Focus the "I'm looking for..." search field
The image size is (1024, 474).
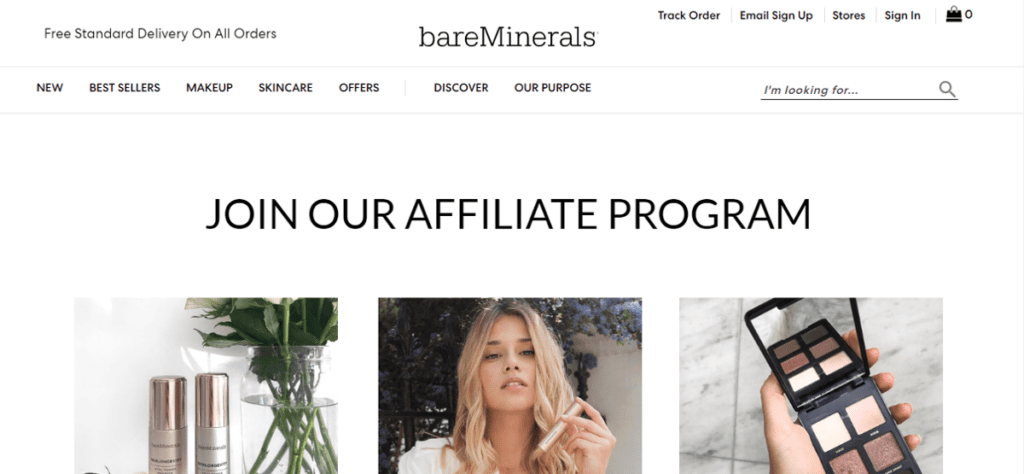click(x=849, y=90)
